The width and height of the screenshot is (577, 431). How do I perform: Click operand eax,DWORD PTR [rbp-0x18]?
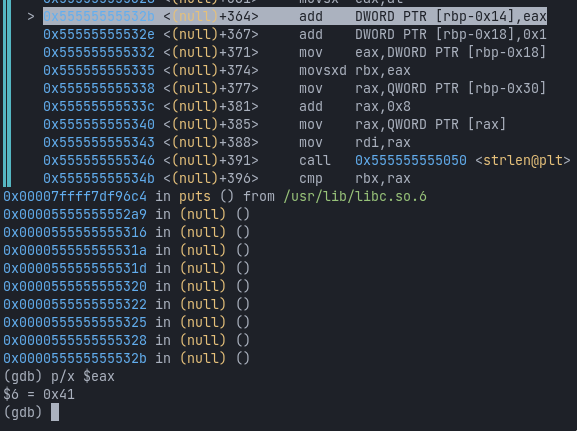451,53
